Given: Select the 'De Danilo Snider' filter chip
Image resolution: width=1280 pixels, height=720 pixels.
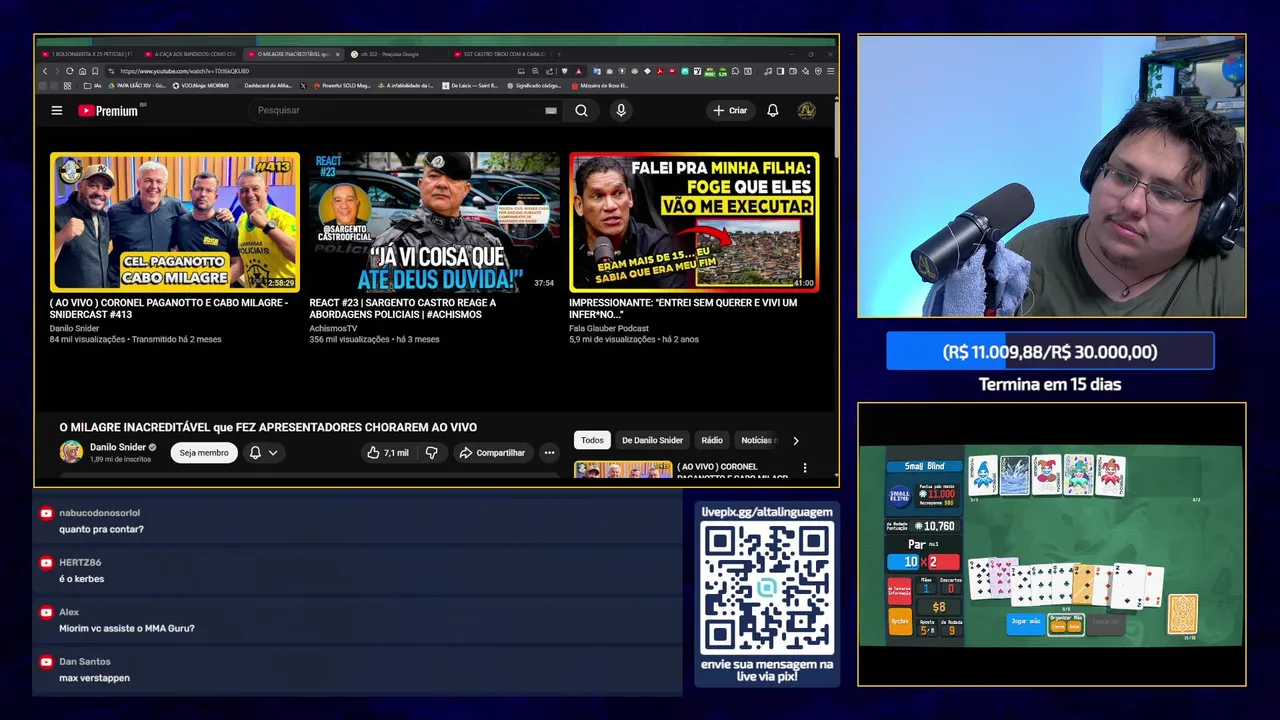Looking at the screenshot, I should point(652,440).
